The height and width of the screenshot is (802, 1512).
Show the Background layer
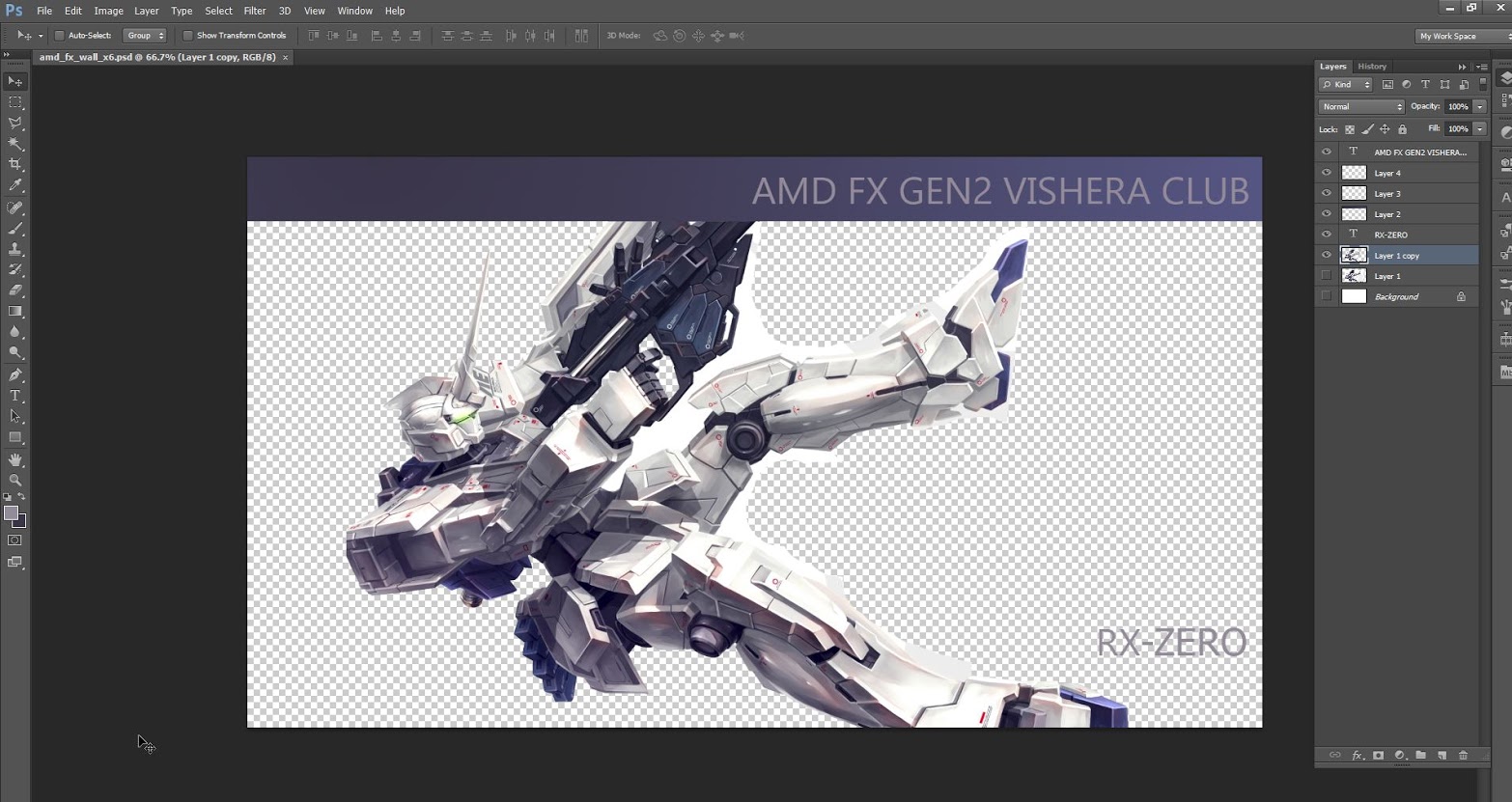1326,296
